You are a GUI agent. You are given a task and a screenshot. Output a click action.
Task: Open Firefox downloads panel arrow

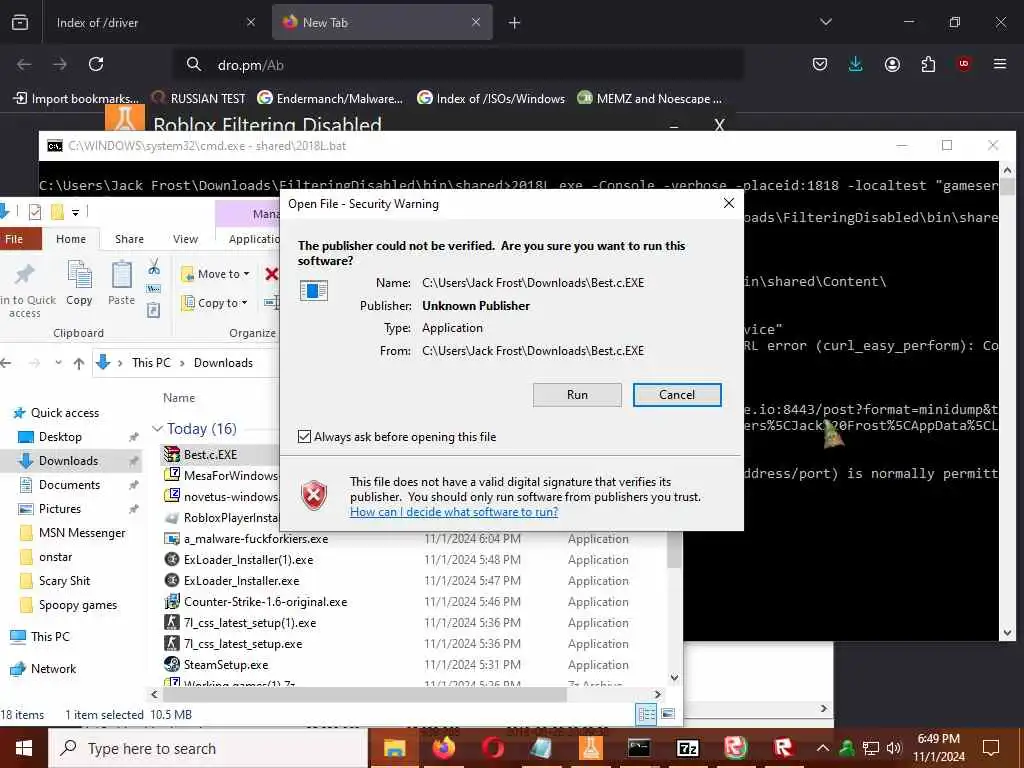pos(856,64)
